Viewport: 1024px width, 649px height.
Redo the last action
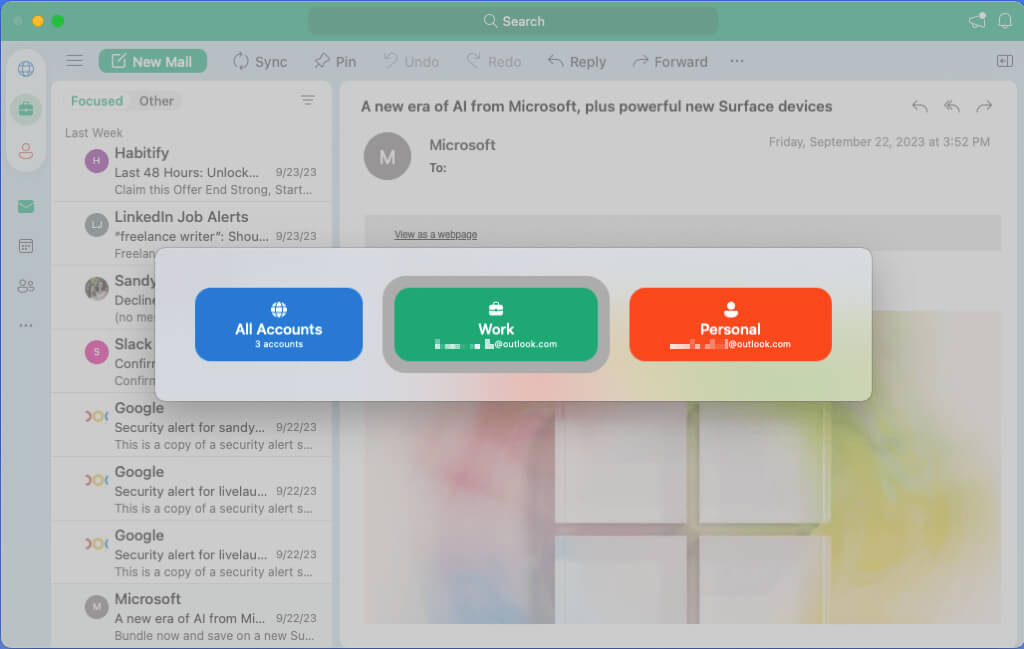(x=494, y=61)
